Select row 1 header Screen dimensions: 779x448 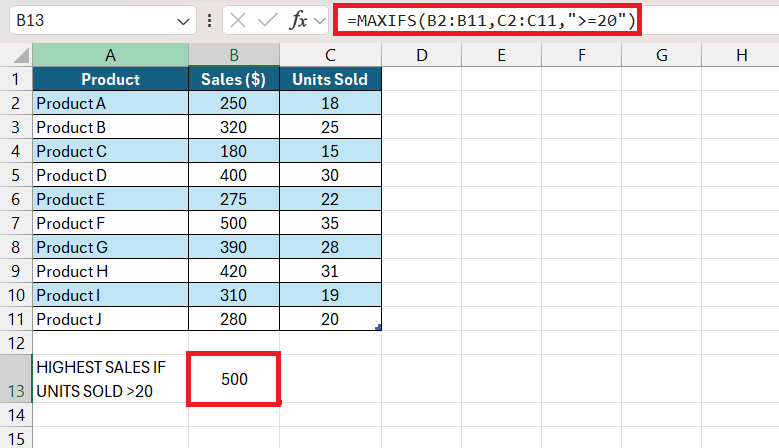16,79
